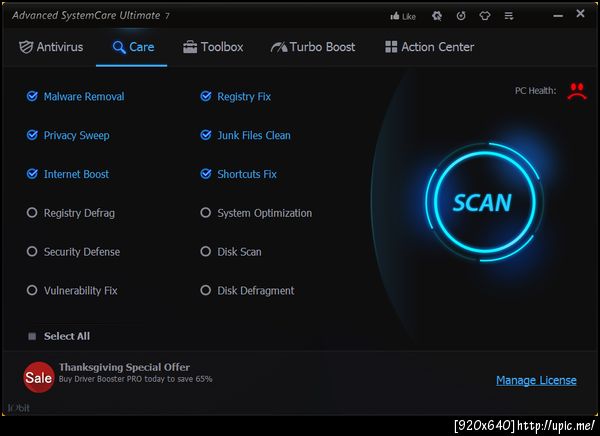Open the skin t-shirt icon

tap(485, 16)
